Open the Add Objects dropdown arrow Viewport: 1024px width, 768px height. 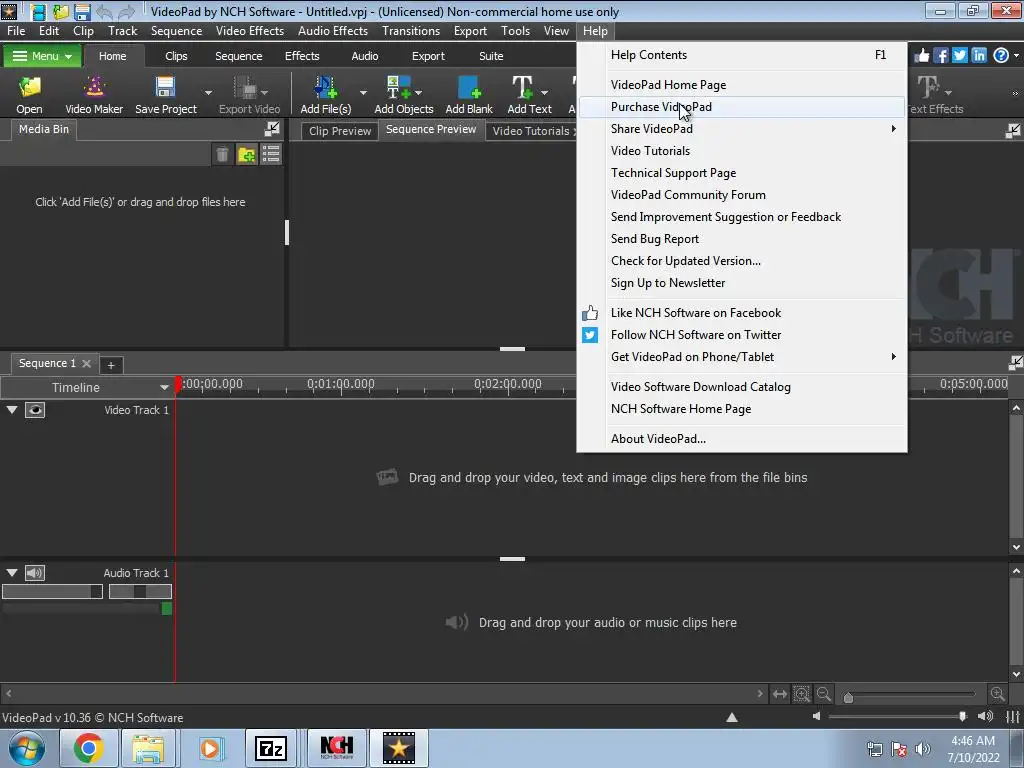pyautogui.click(x=419, y=93)
